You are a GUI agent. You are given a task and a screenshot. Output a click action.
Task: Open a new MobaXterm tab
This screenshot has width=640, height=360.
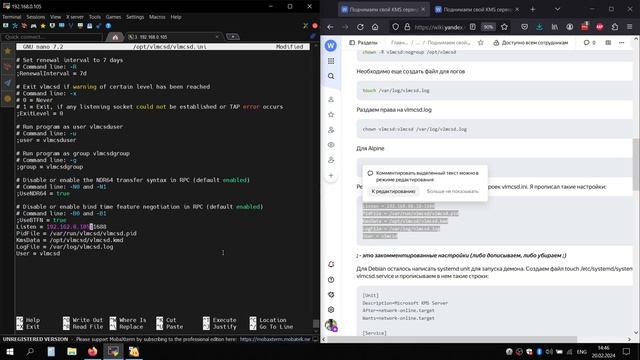[x=233, y=37]
